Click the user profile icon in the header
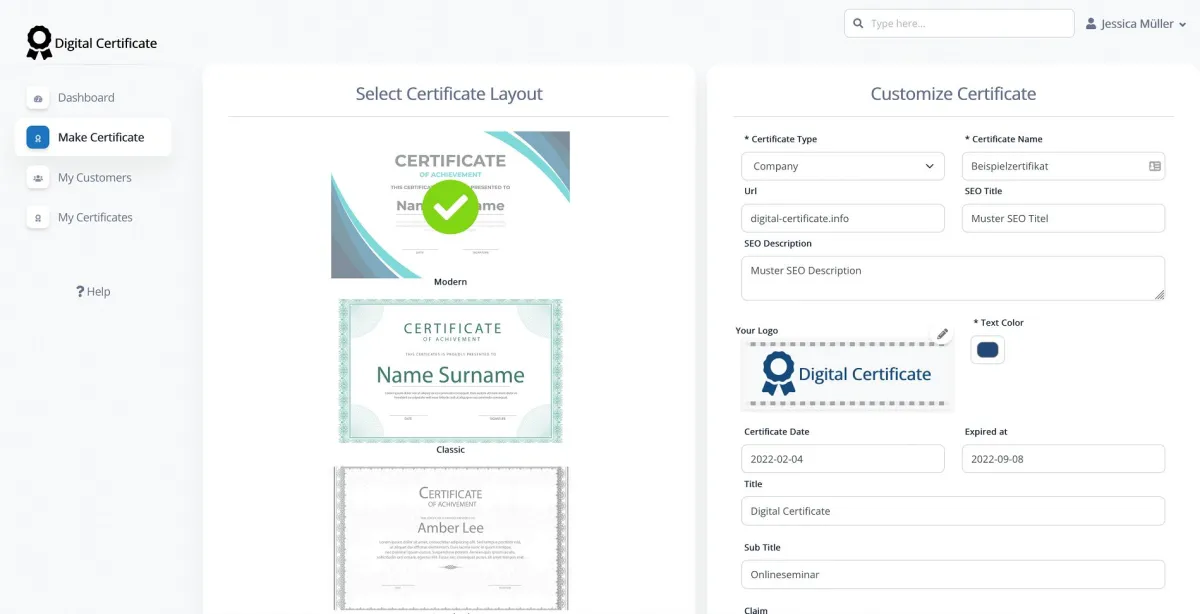 pos(1090,23)
